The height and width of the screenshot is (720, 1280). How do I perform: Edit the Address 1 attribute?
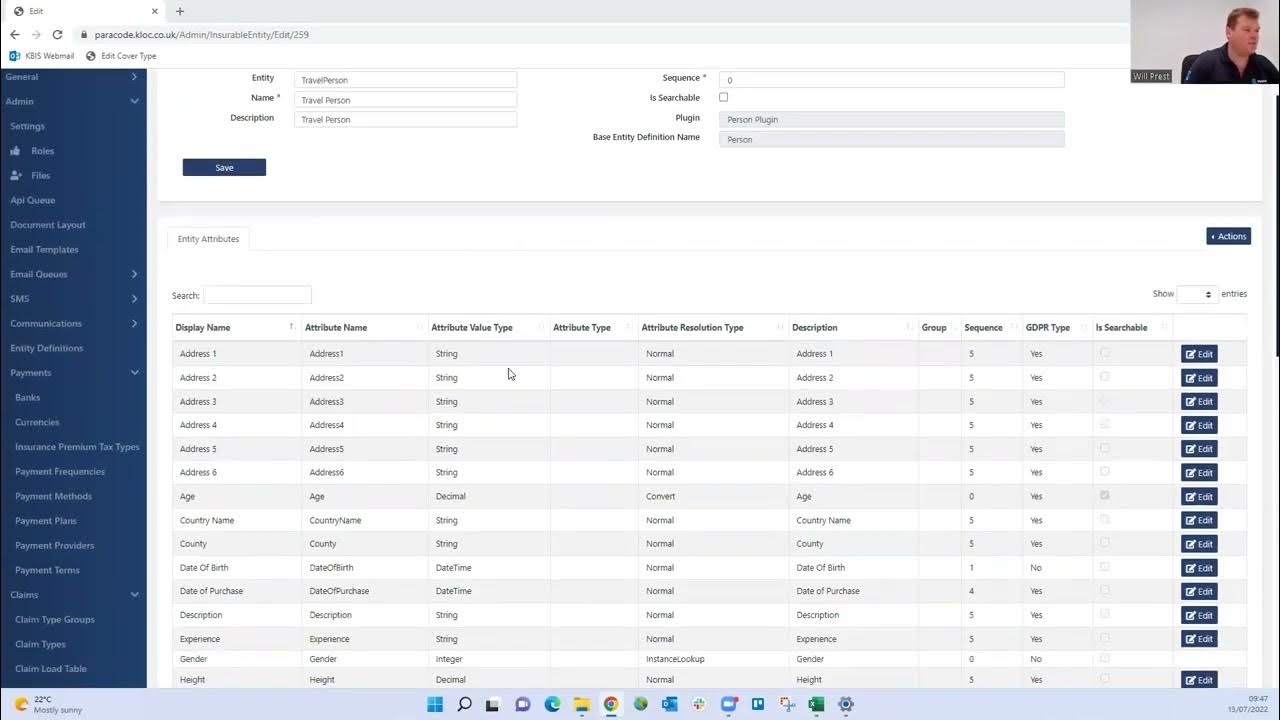(x=1199, y=354)
